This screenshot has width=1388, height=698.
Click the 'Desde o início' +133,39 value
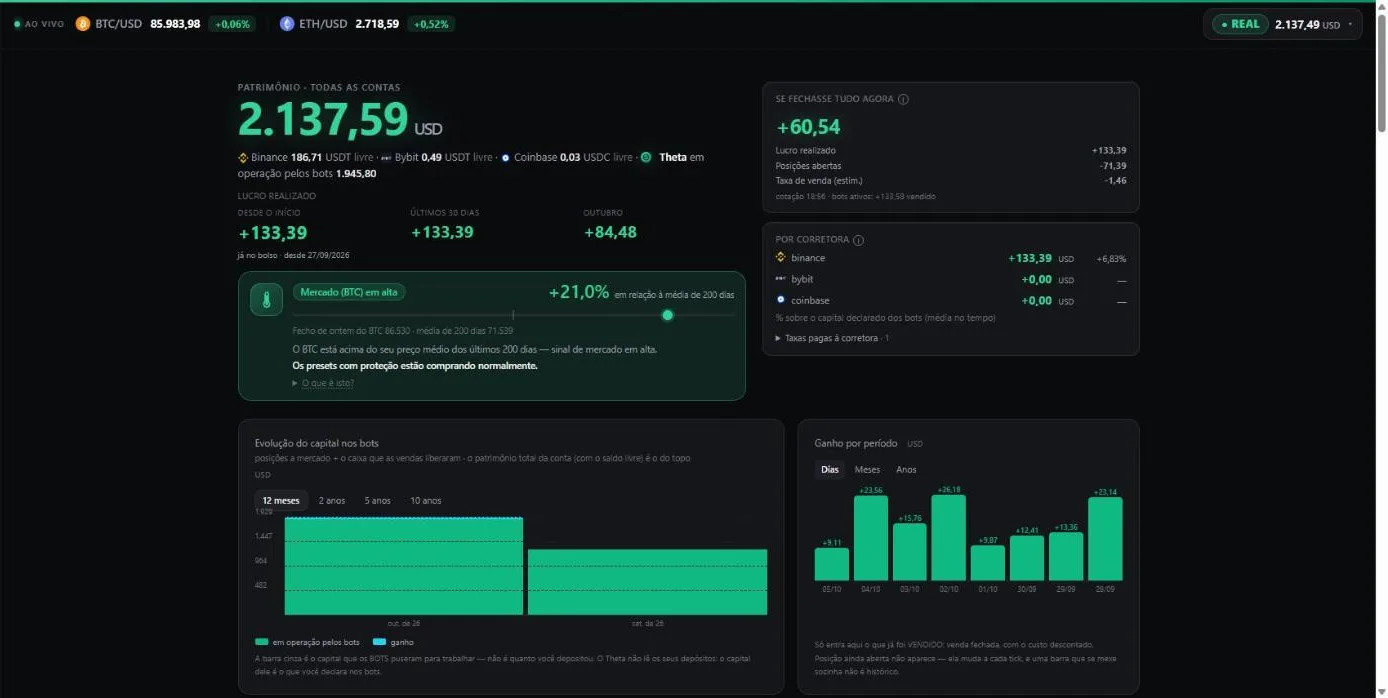(x=273, y=233)
